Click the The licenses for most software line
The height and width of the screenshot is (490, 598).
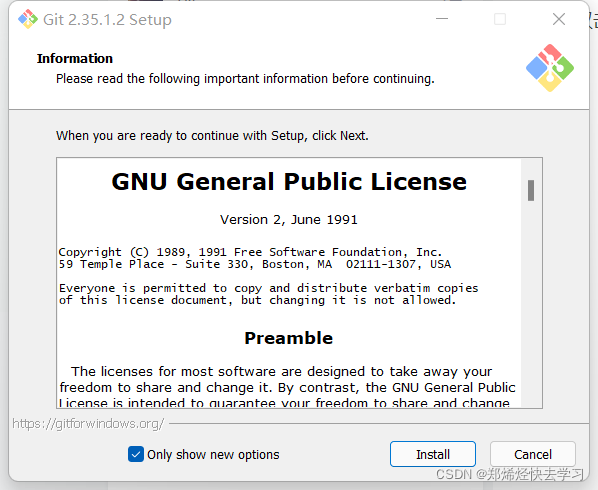coord(281,371)
